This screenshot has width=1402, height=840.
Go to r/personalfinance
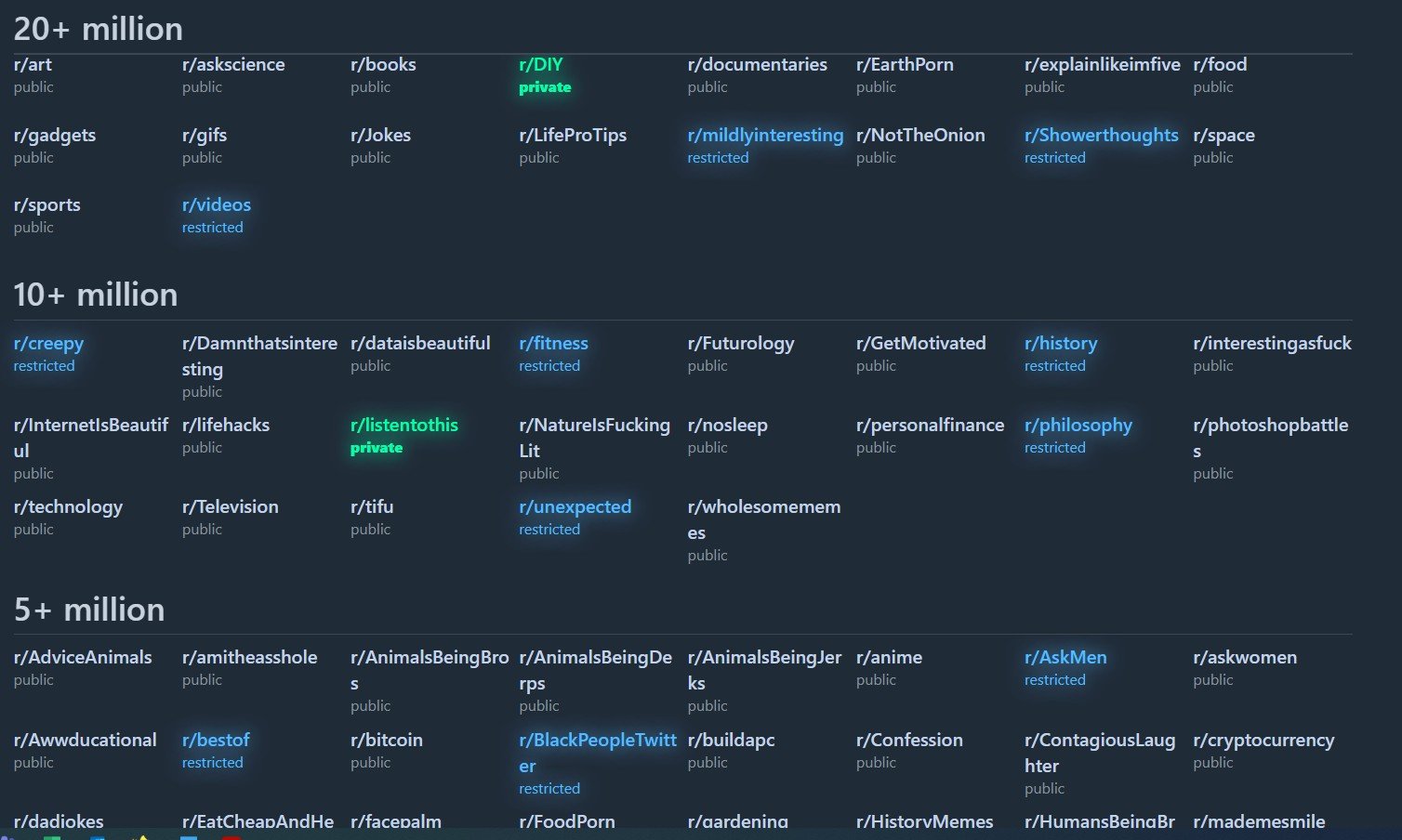click(930, 426)
